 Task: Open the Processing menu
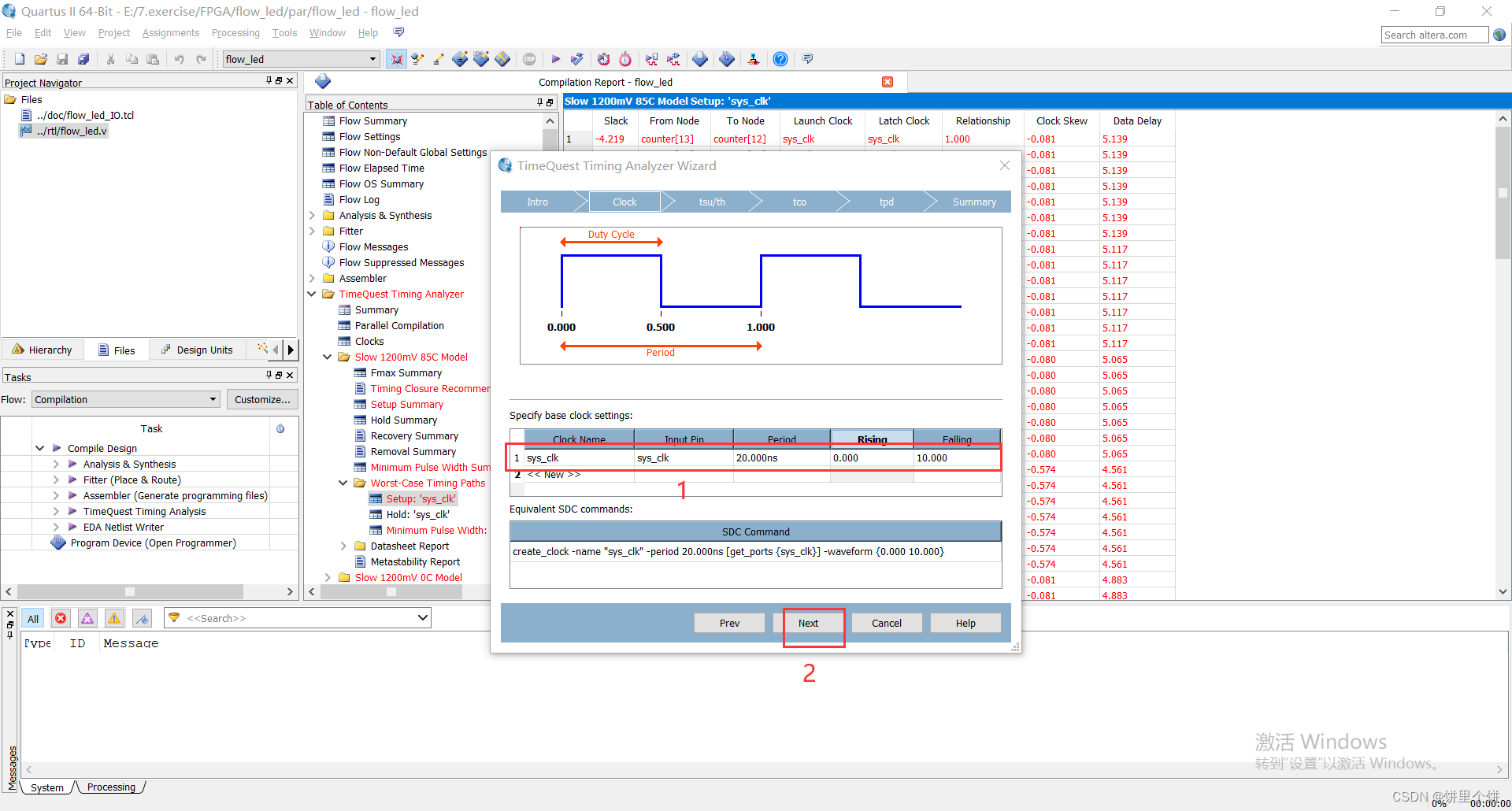(x=235, y=32)
